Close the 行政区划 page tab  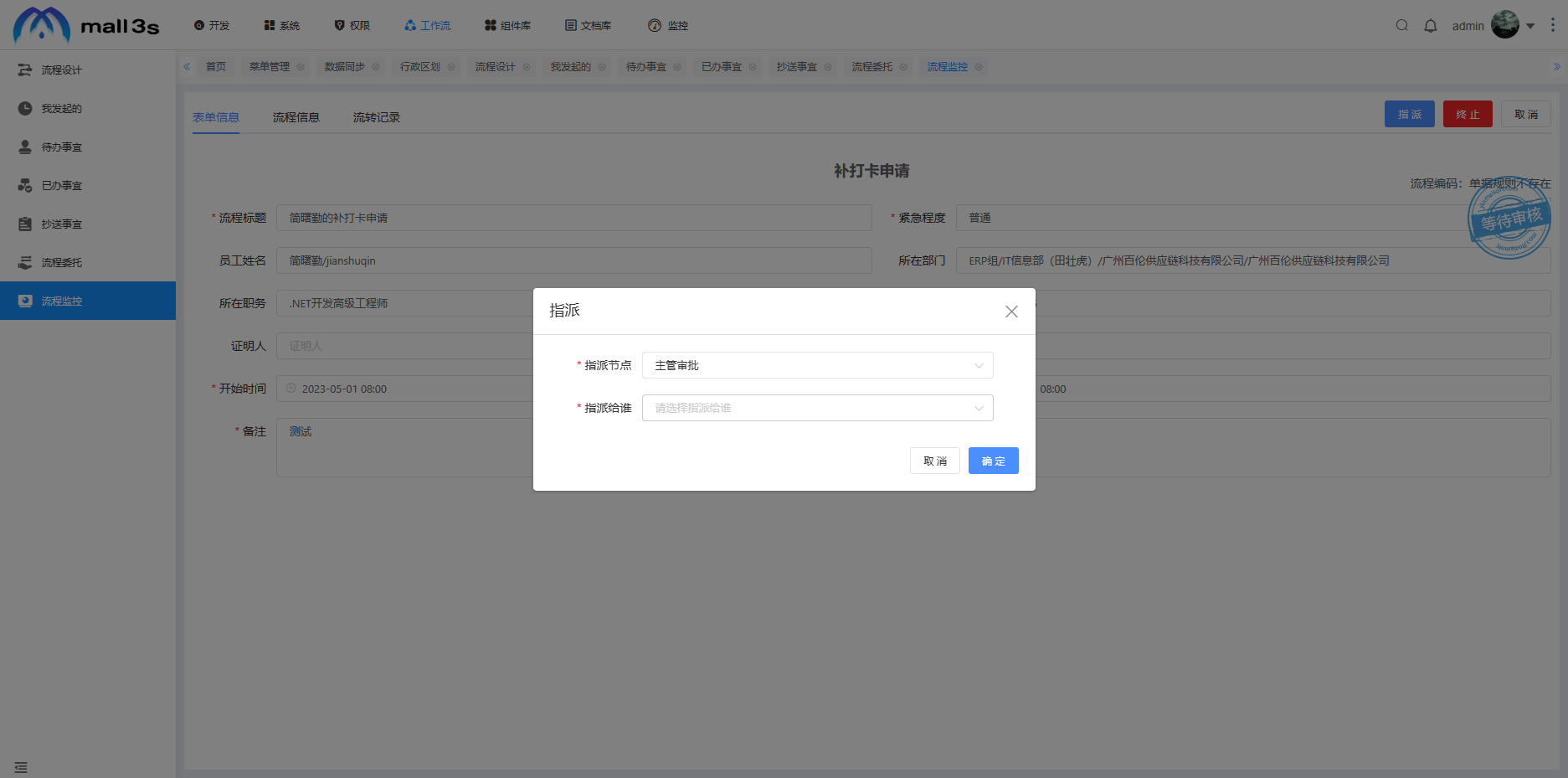[451, 67]
